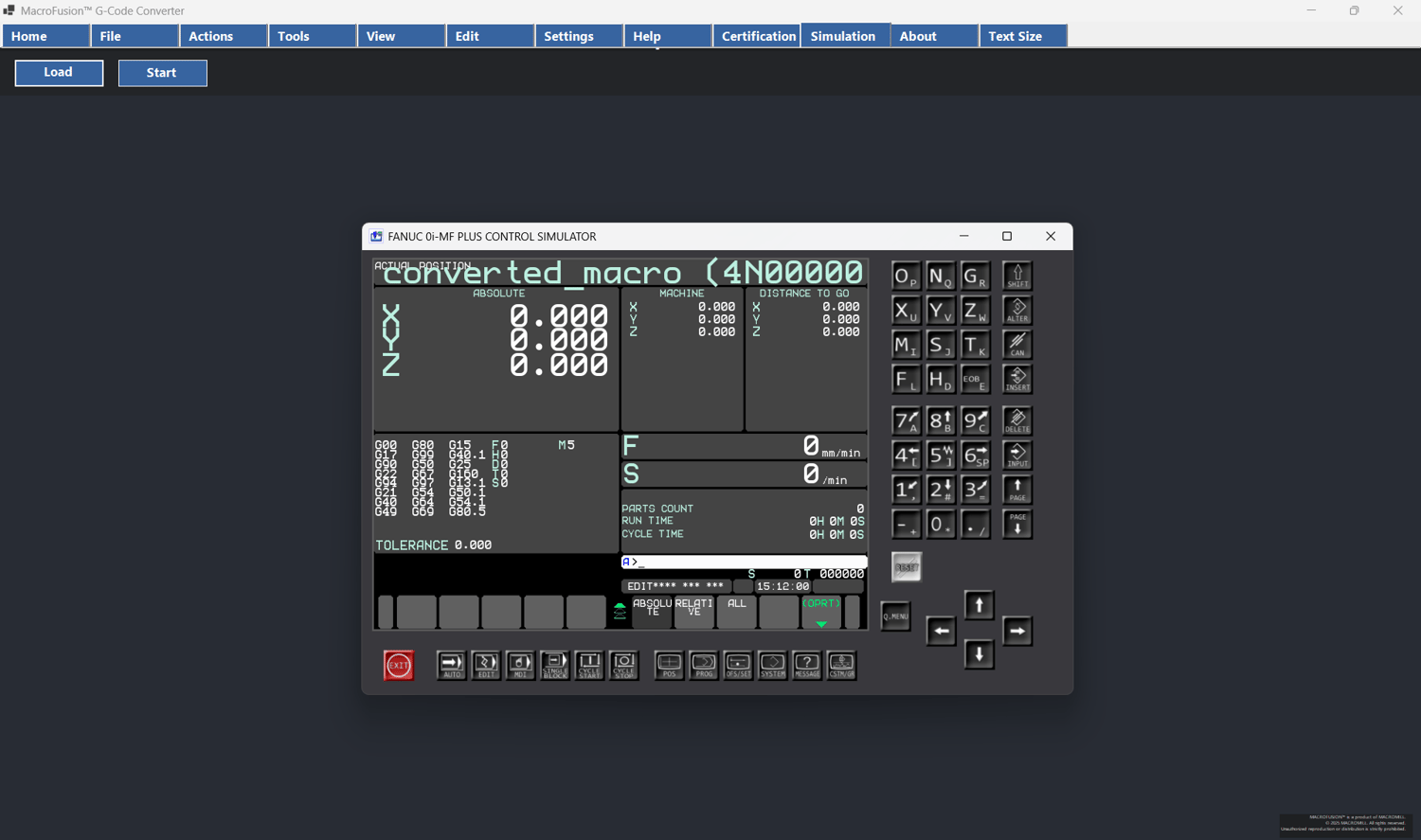Click the INSERT key on the keypad
The image size is (1421, 840).
[x=1017, y=379]
